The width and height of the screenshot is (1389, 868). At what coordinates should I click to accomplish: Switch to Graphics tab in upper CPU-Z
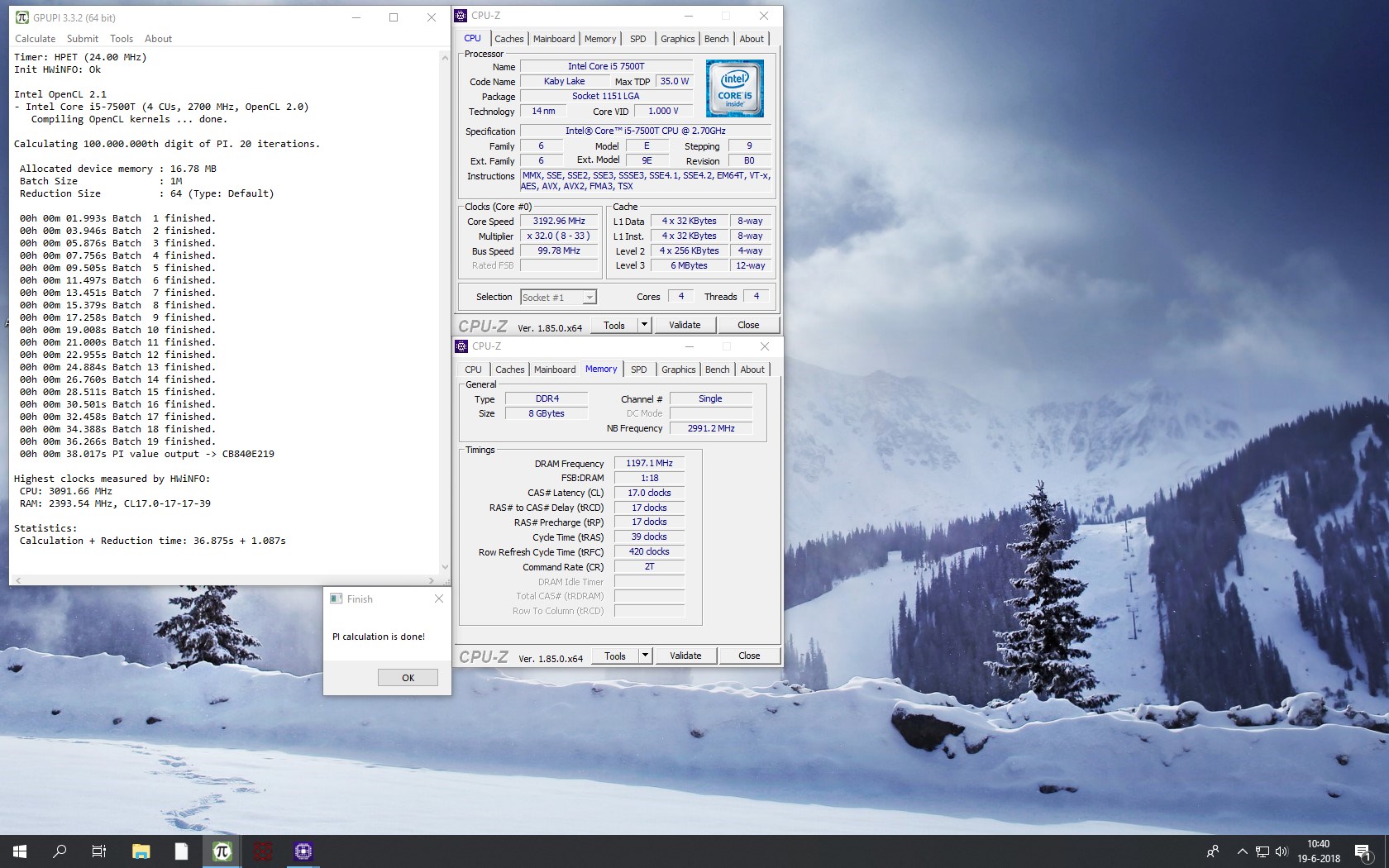pyautogui.click(x=678, y=39)
